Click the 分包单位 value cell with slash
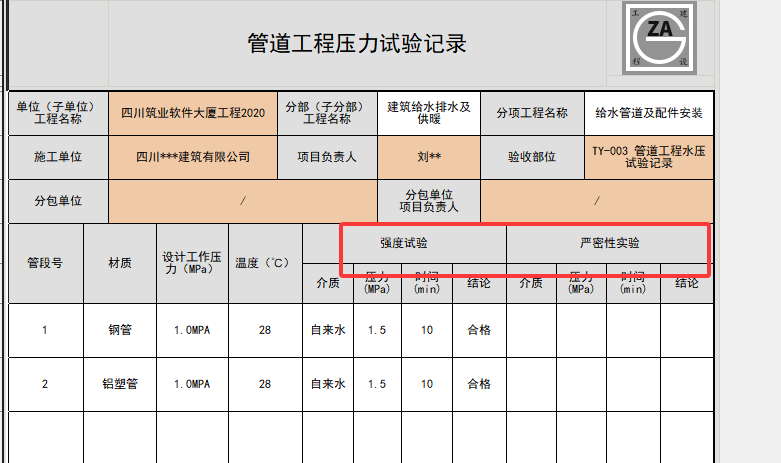Screen dimensions: 781x463 (x=242, y=201)
